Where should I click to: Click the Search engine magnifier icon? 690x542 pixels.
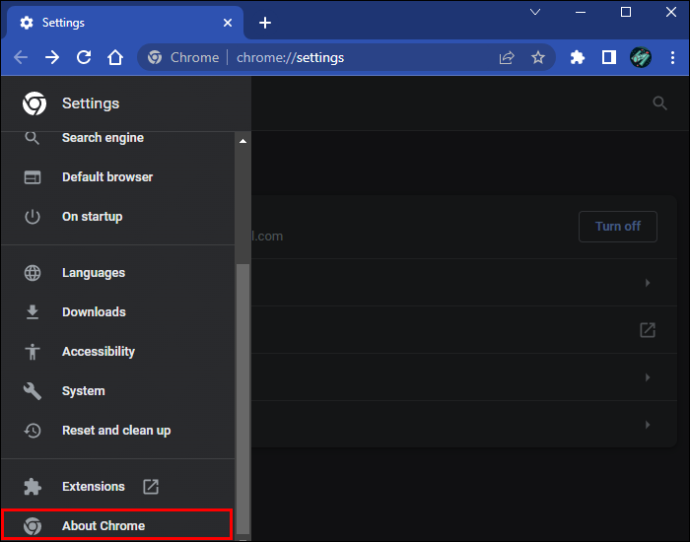(x=32, y=138)
